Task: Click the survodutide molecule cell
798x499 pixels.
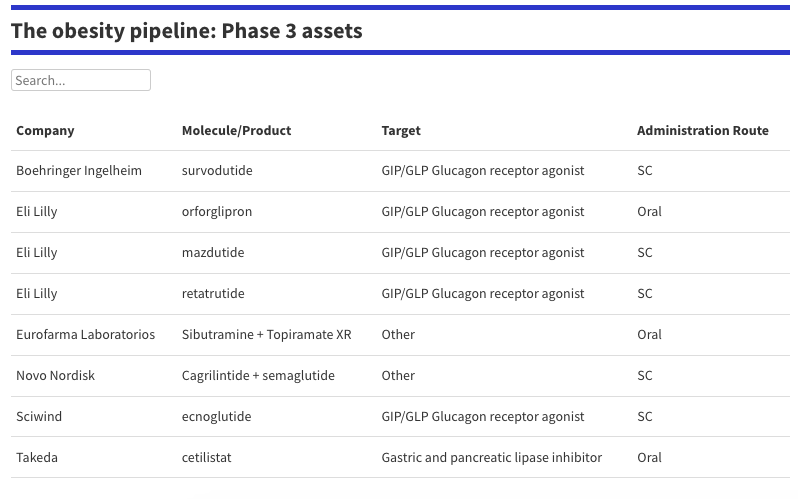Action: pos(217,171)
